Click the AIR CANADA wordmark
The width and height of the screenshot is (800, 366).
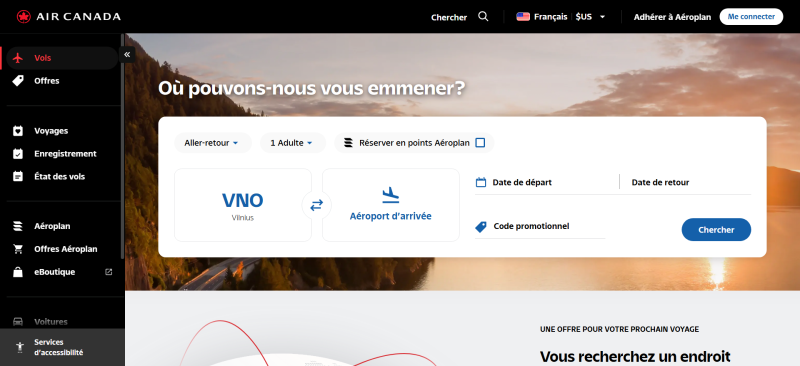coord(79,16)
